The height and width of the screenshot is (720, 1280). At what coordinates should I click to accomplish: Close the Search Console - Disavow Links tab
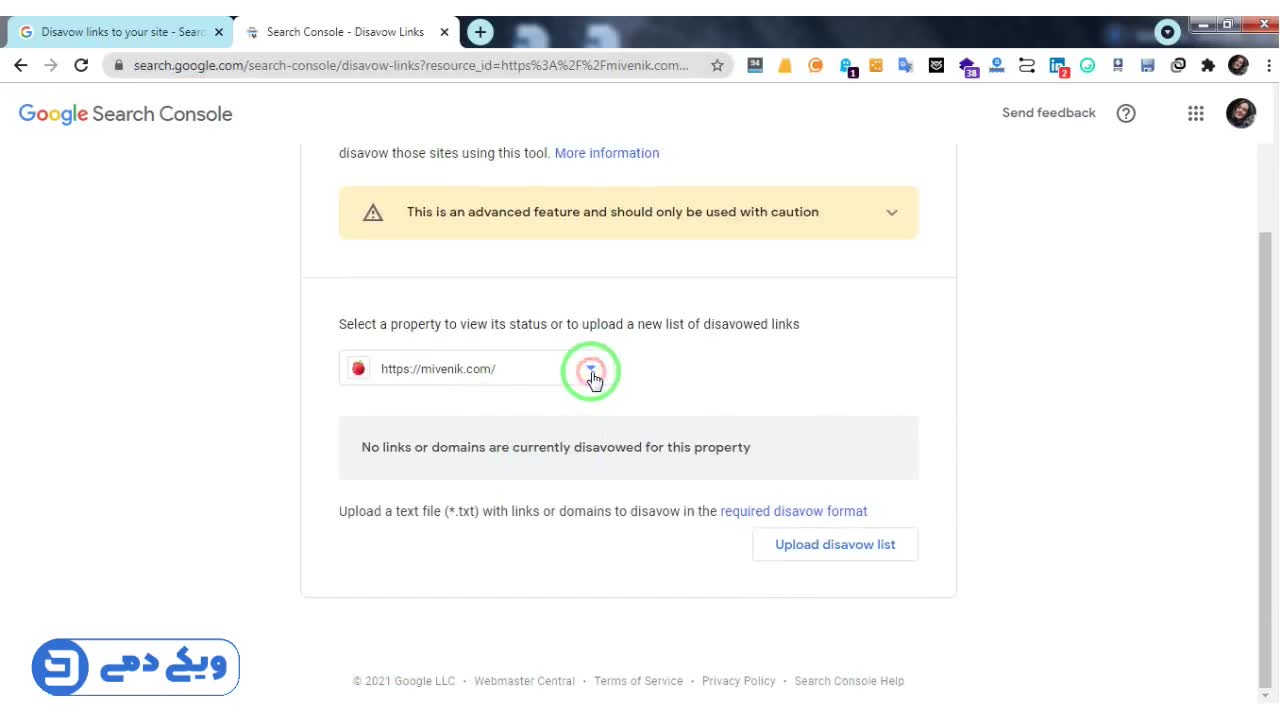pos(445,32)
